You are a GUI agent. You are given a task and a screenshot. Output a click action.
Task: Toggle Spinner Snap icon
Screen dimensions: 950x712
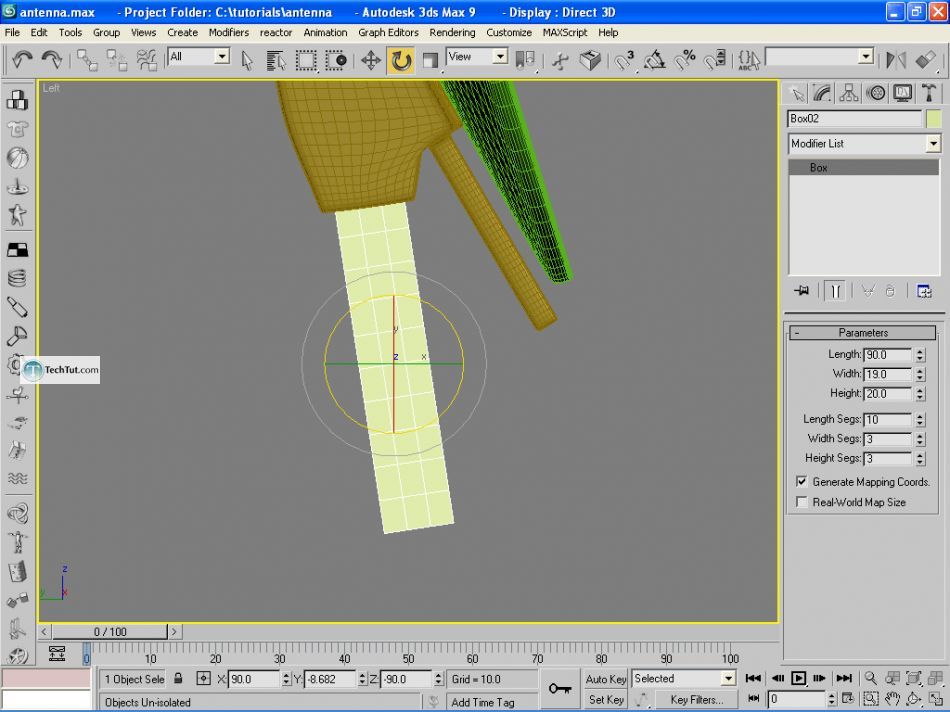click(x=715, y=60)
